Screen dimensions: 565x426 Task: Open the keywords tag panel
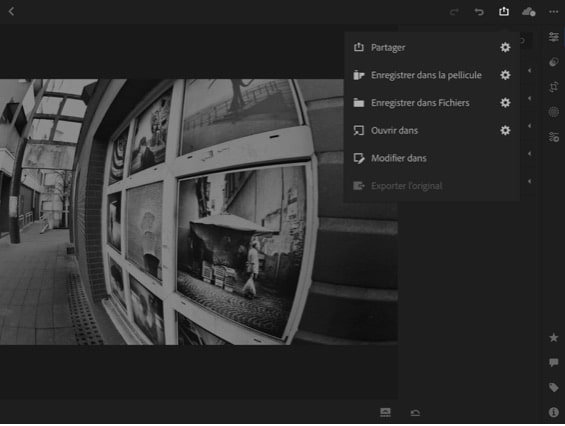pyautogui.click(x=554, y=387)
